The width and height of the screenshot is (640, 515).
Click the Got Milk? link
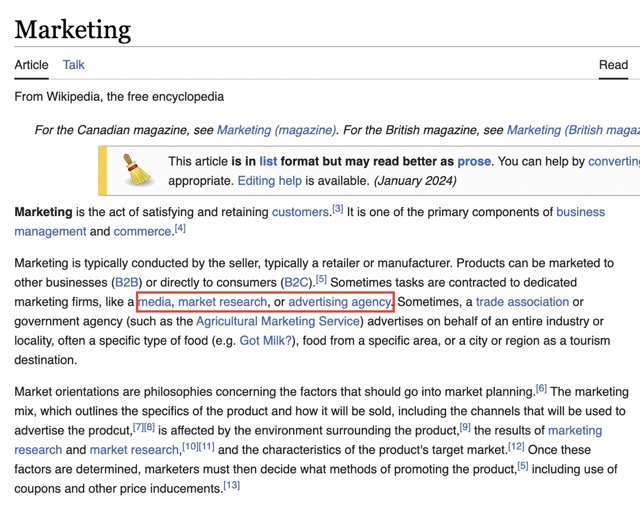[x=268, y=340]
